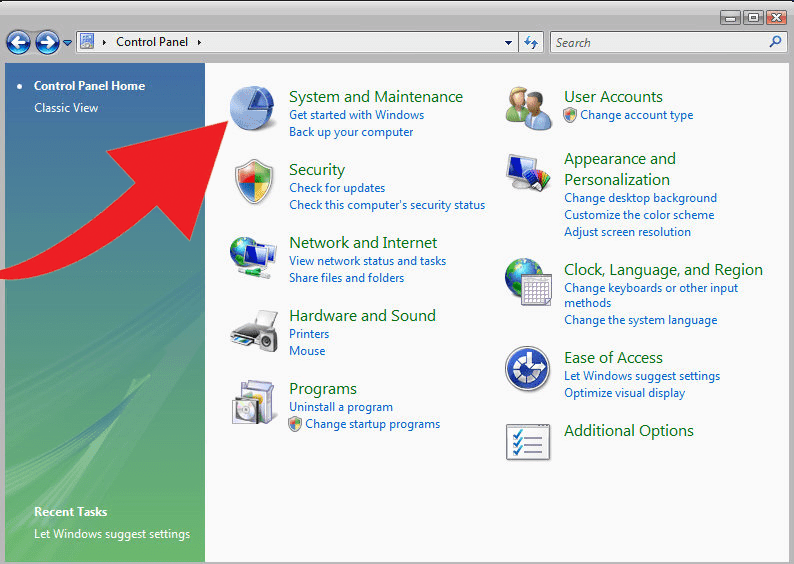
Task: Click Customize the color scheme
Action: point(639,215)
